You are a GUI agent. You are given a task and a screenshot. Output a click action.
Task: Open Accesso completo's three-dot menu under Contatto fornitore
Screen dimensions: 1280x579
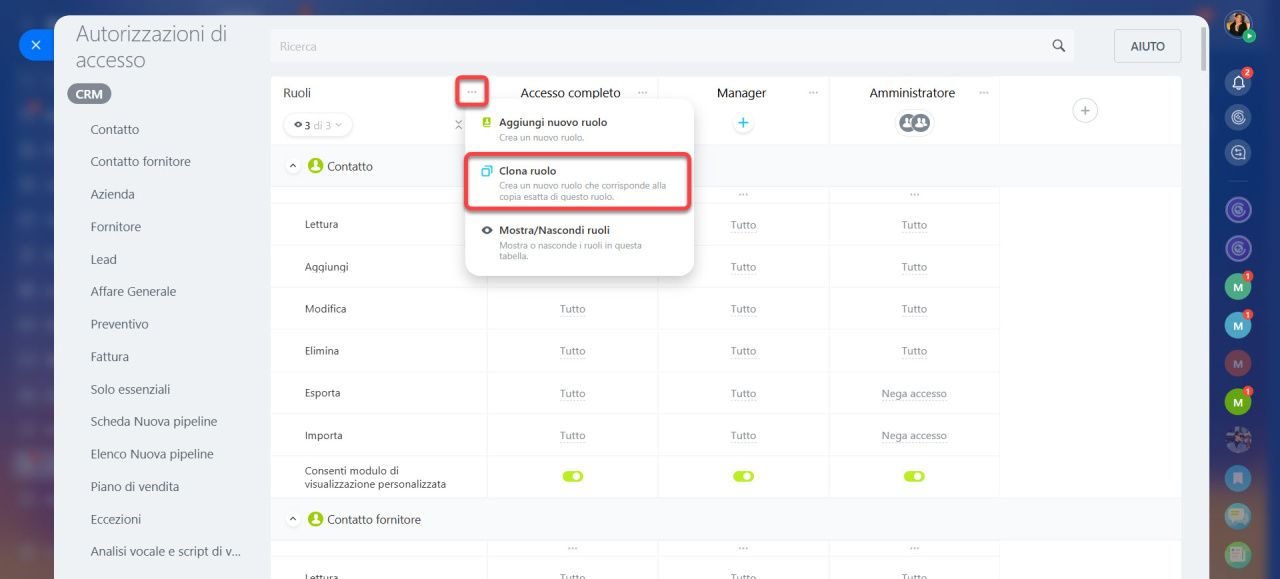click(x=573, y=549)
